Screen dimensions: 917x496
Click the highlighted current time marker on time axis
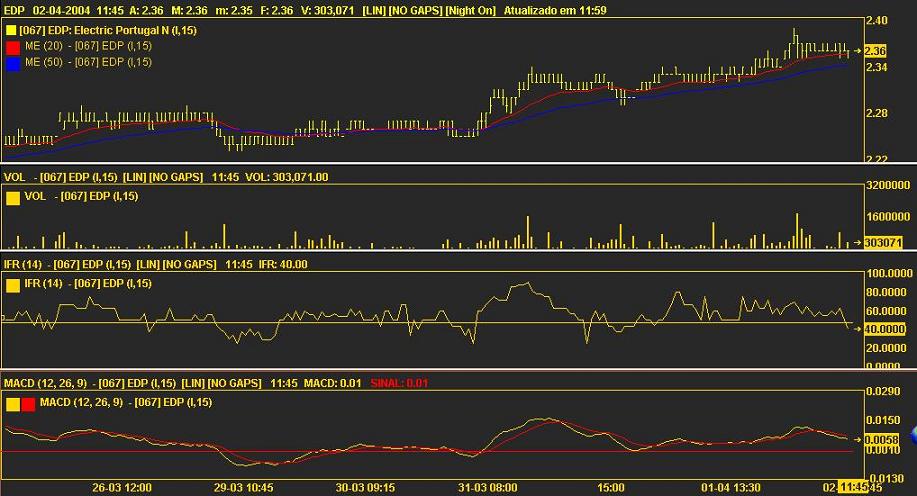[x=853, y=487]
